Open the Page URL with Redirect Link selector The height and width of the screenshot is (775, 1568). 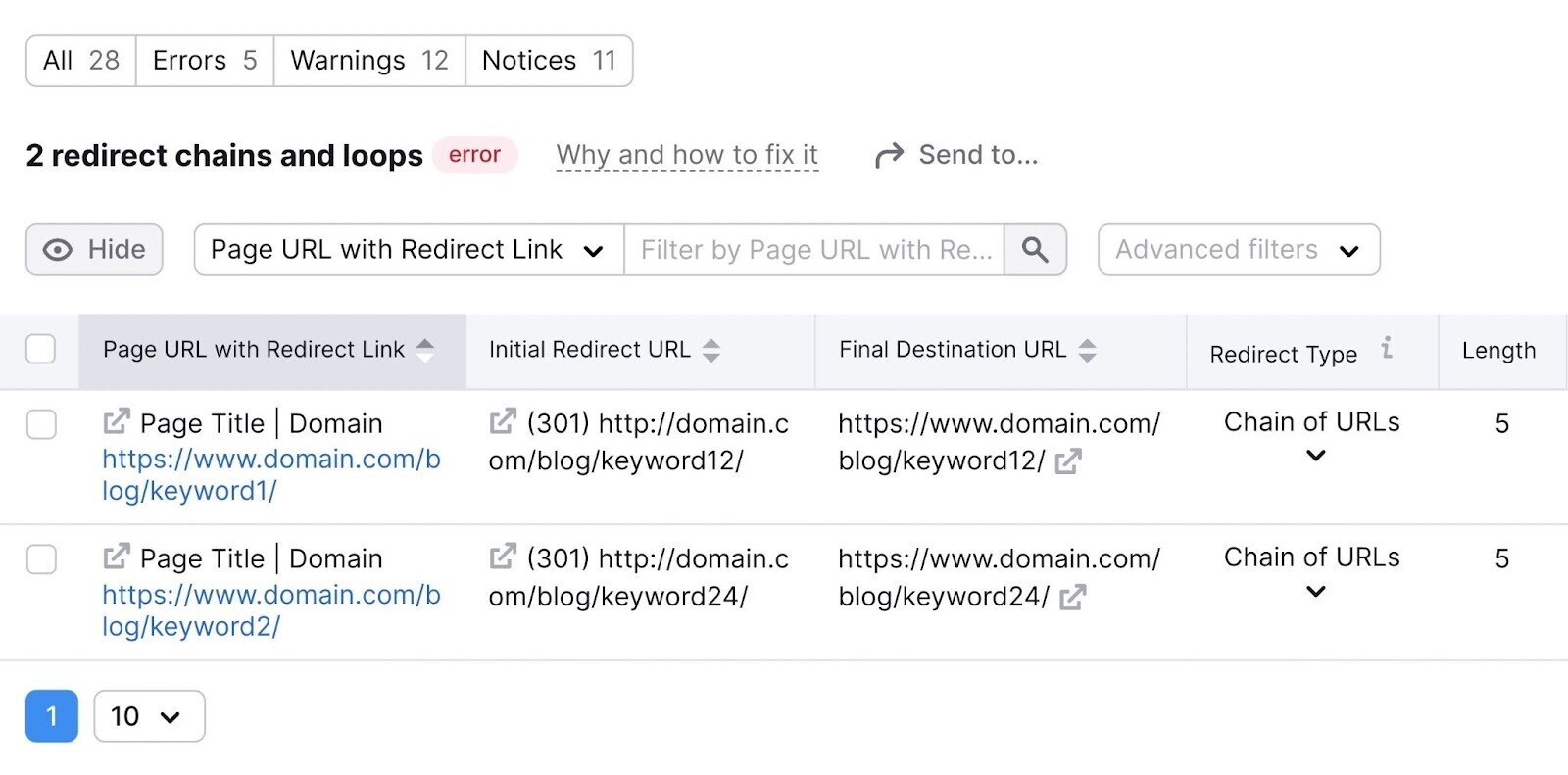[406, 250]
